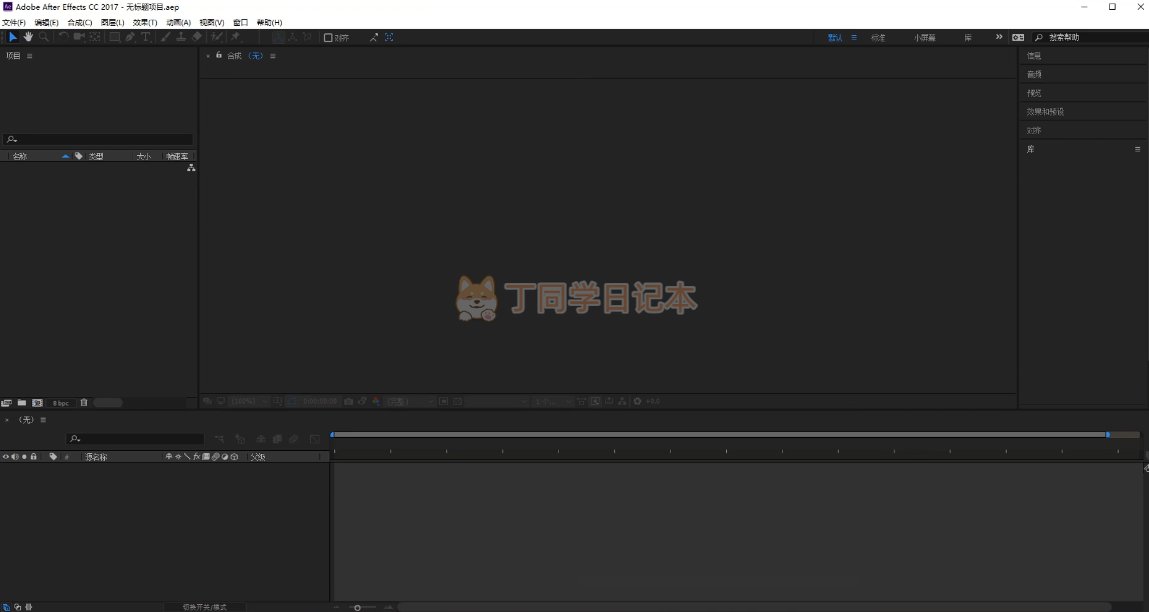Click the interpret footage icon in Project panel
The height and width of the screenshot is (612, 1149).
point(7,403)
